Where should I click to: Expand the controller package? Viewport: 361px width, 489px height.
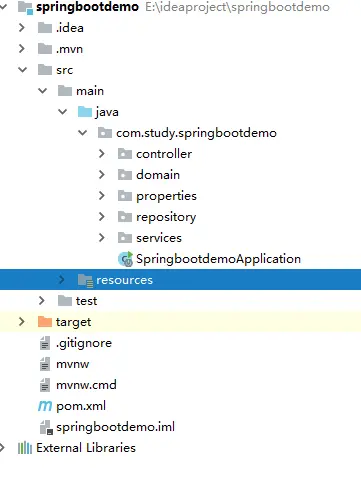(x=102, y=154)
